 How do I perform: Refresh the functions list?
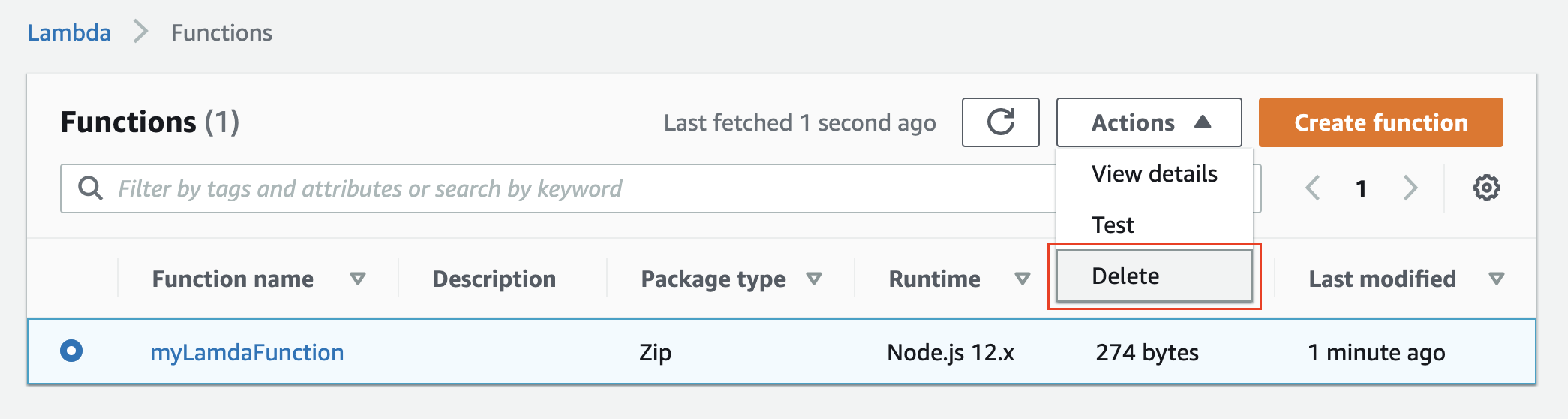click(x=1000, y=122)
